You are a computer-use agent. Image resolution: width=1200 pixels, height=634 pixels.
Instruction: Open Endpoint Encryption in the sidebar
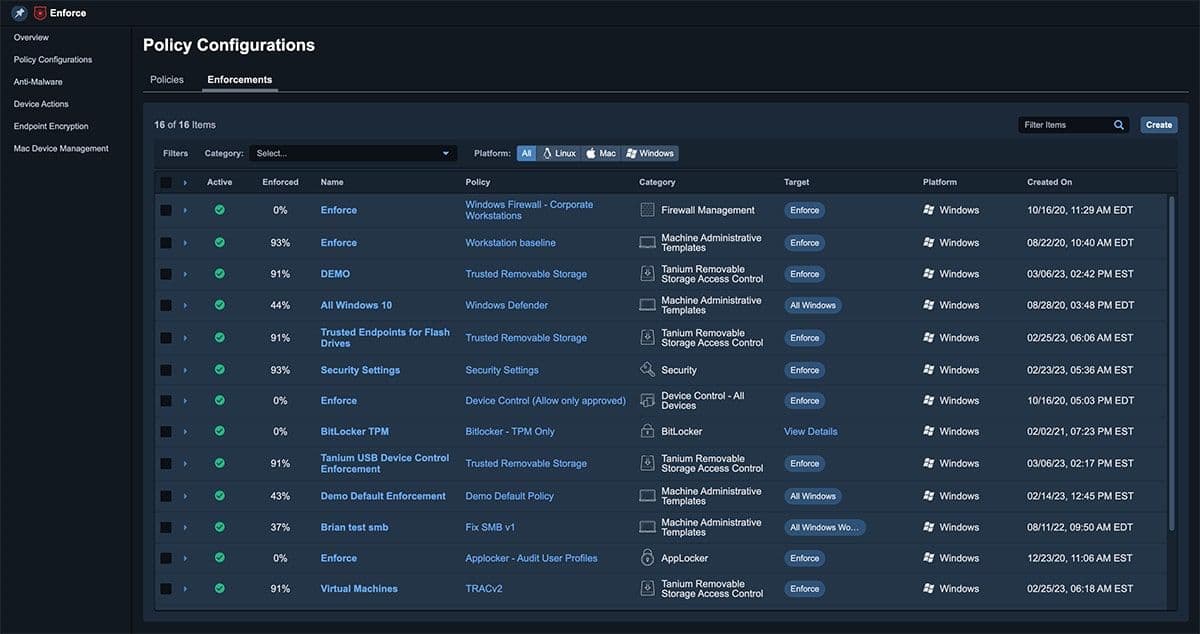coord(51,126)
